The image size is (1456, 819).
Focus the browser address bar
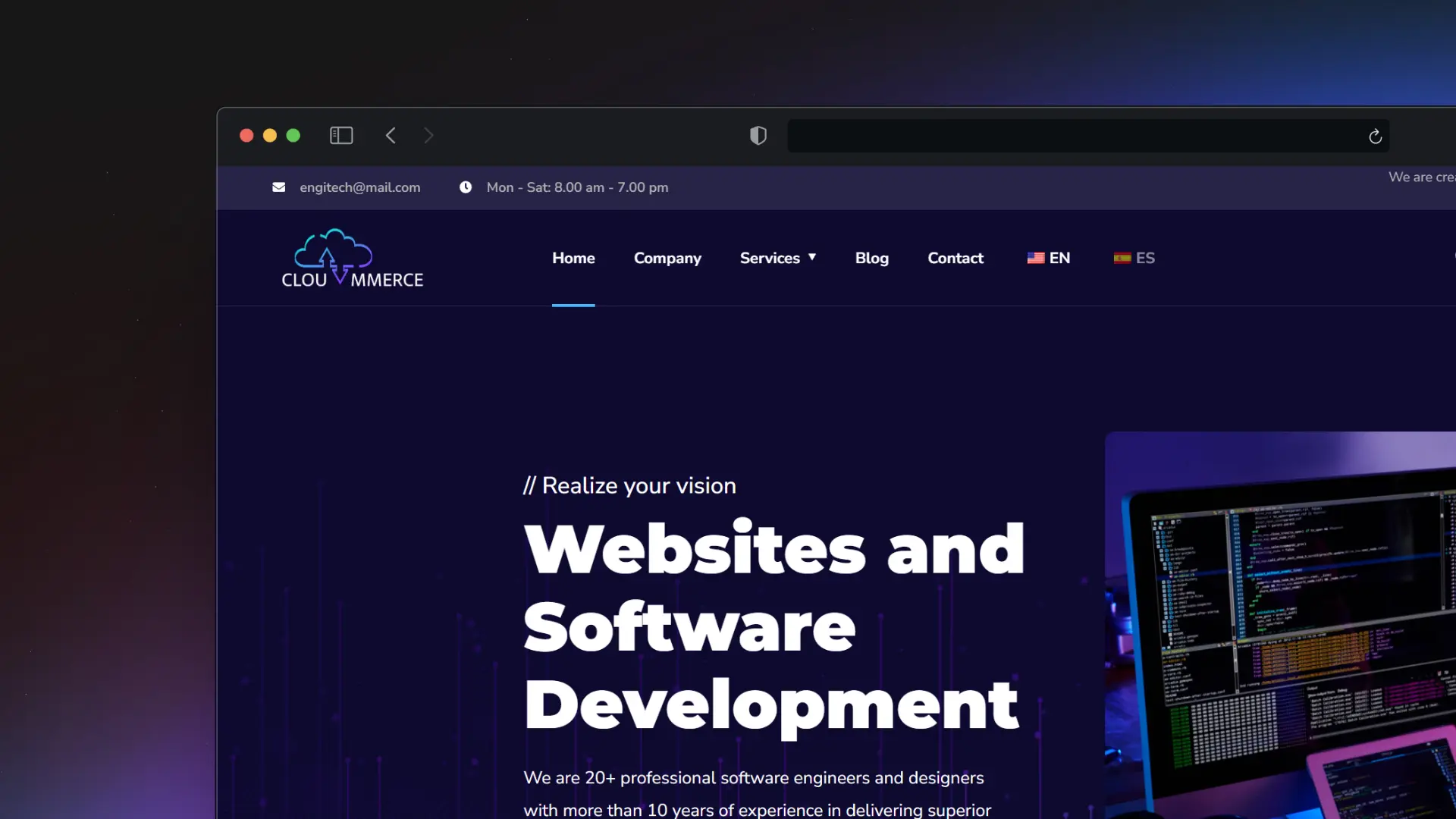(1089, 136)
